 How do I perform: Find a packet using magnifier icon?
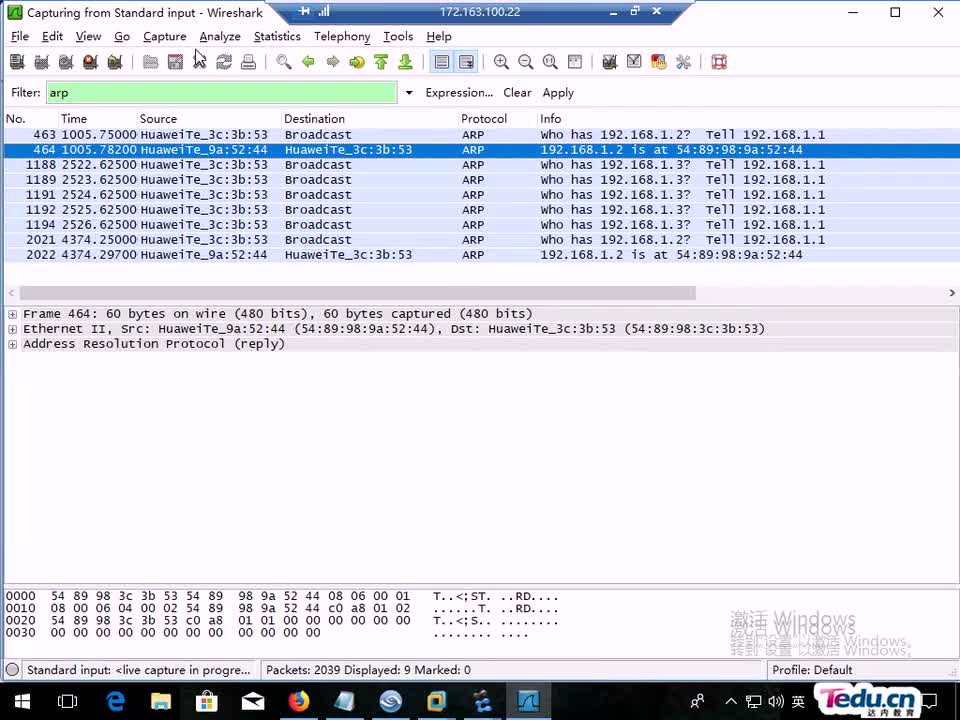pos(283,62)
